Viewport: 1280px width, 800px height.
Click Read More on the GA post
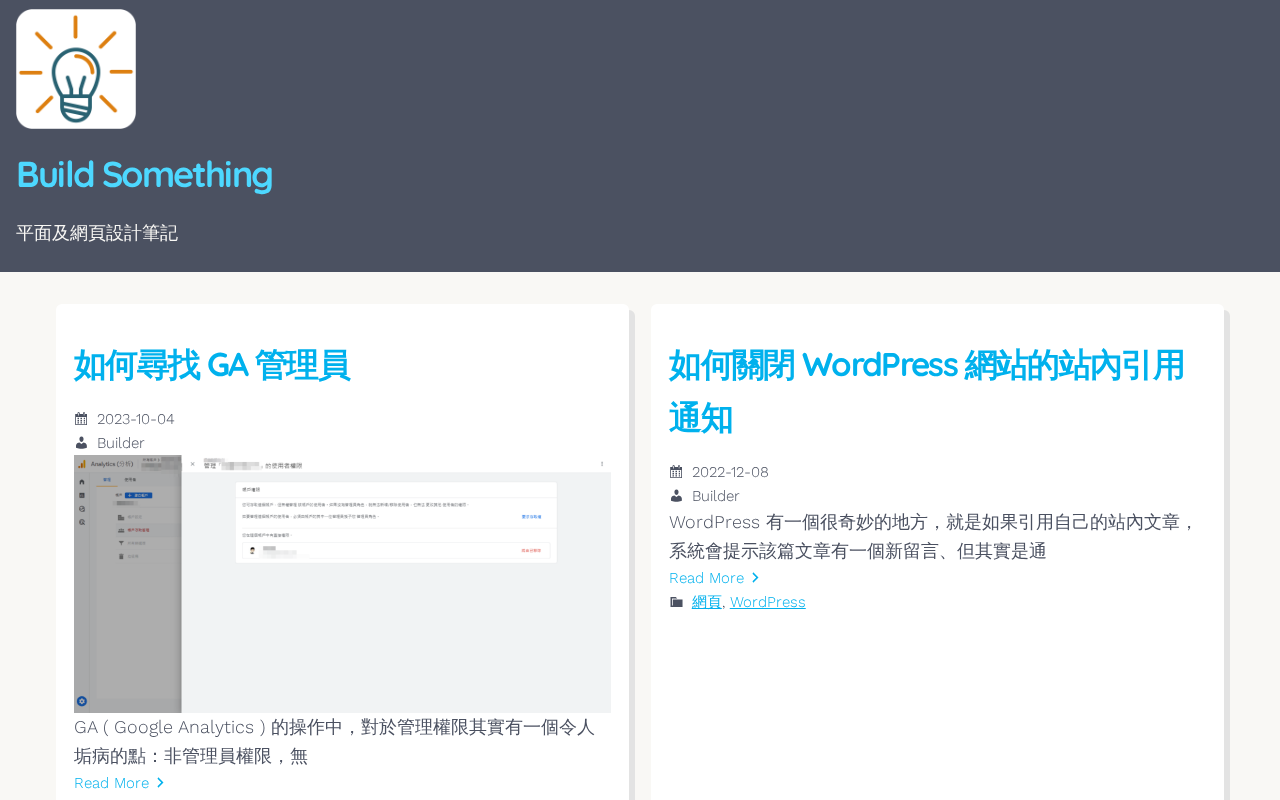pyautogui.click(x=111, y=783)
